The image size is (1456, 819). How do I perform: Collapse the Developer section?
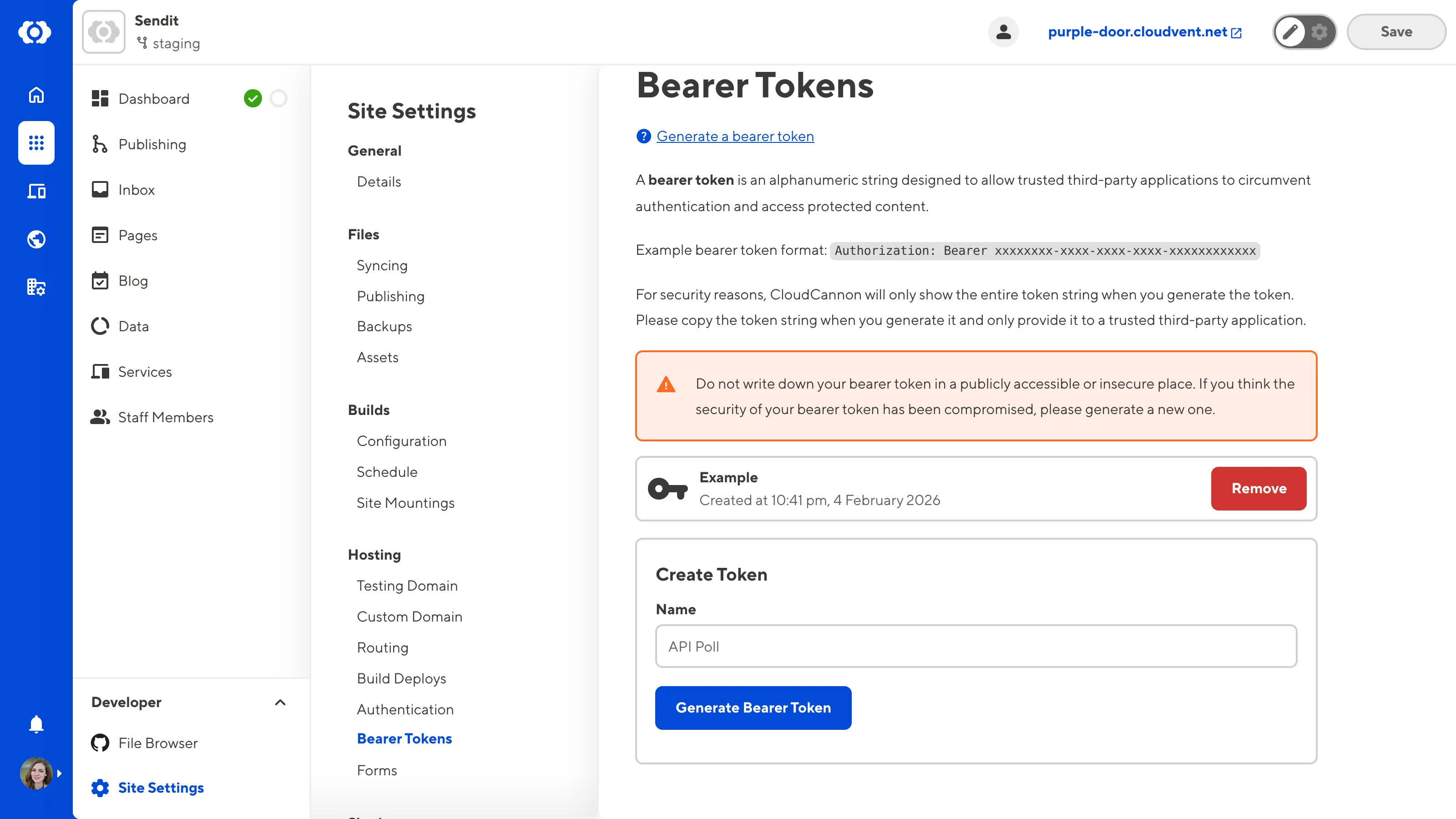tap(281, 703)
